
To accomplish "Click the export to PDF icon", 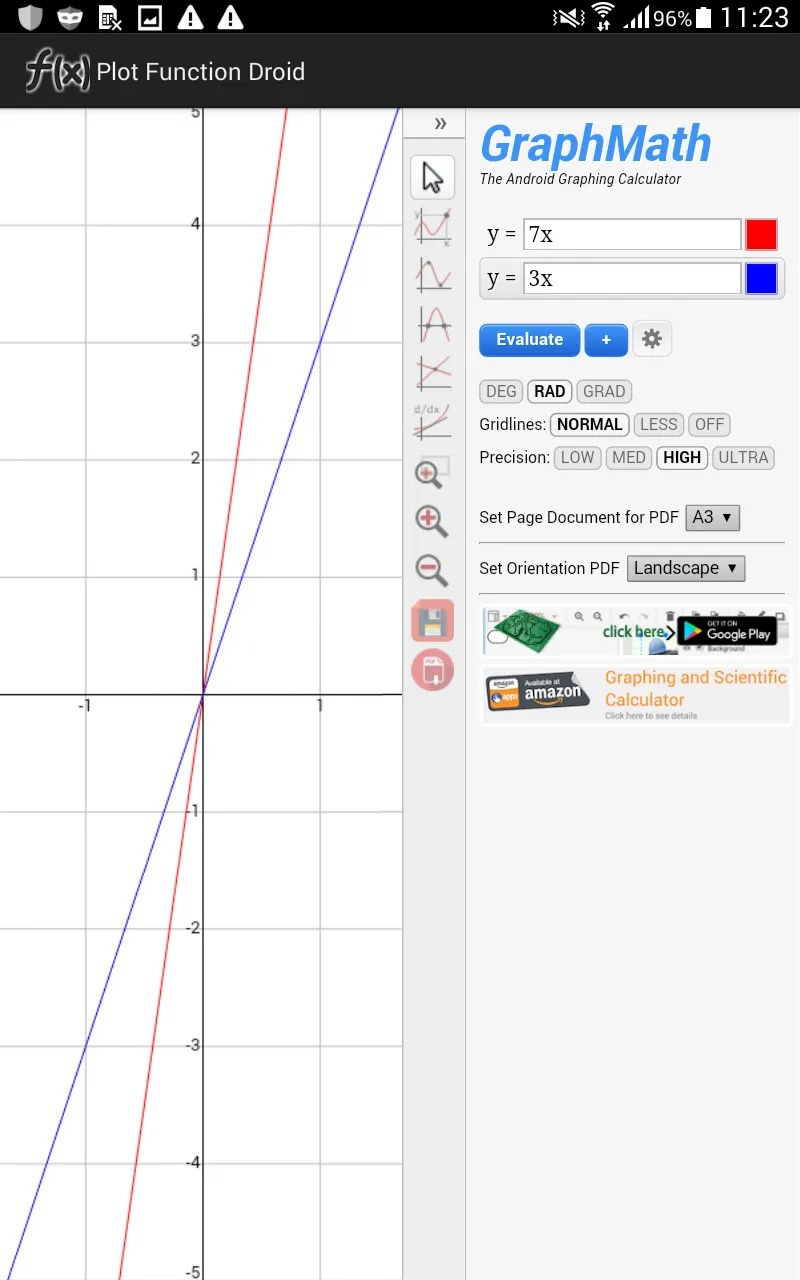I will click(x=432, y=670).
